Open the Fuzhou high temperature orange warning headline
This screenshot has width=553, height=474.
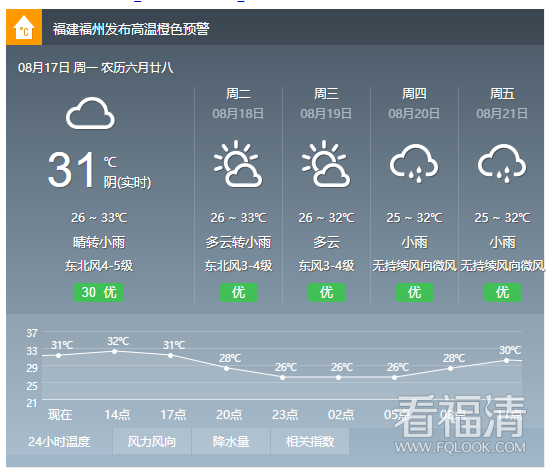point(131,29)
